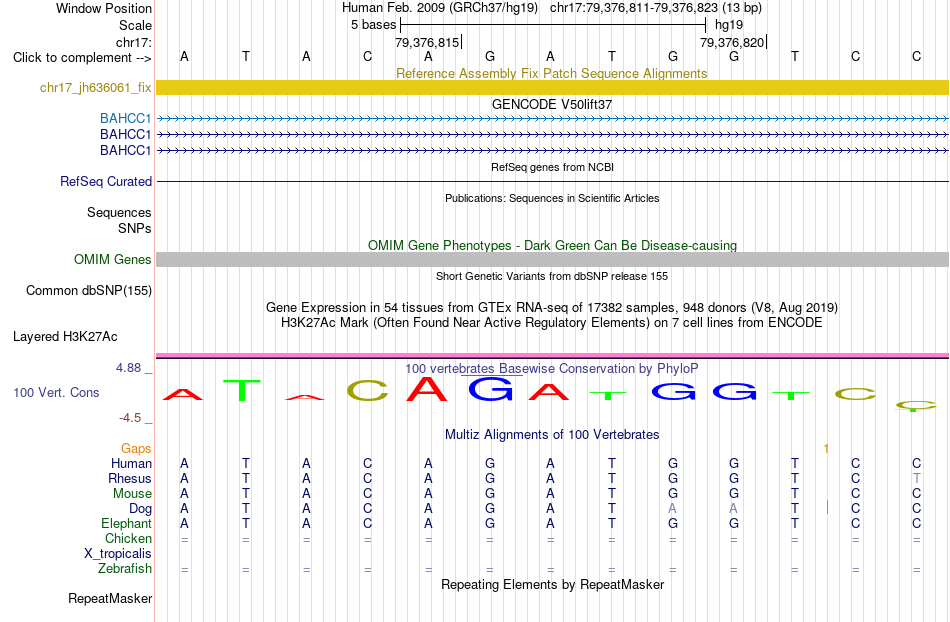Screen dimensions: 950x622
Task: Open the SNPs track label
Action: click(x=135, y=228)
